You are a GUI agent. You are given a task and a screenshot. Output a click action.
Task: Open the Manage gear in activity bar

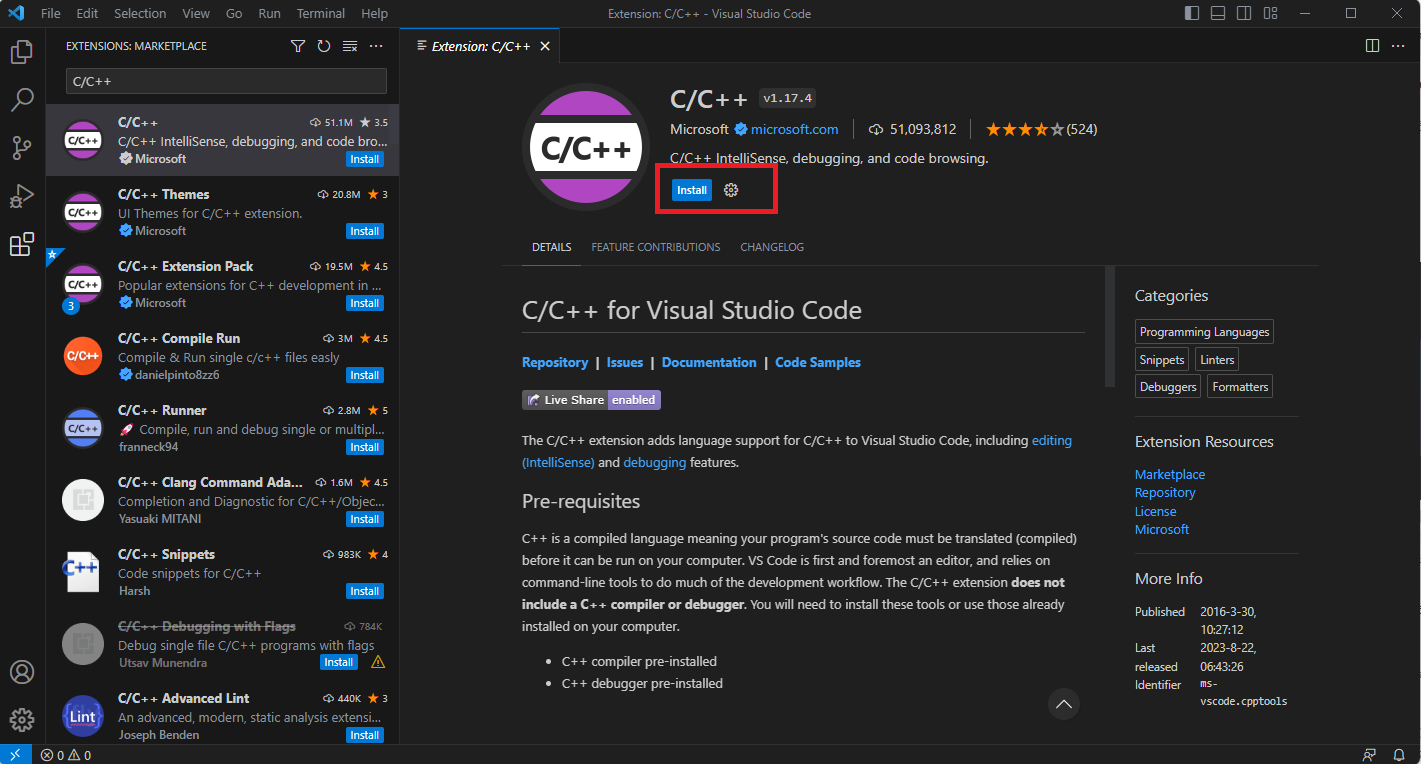tap(22, 720)
